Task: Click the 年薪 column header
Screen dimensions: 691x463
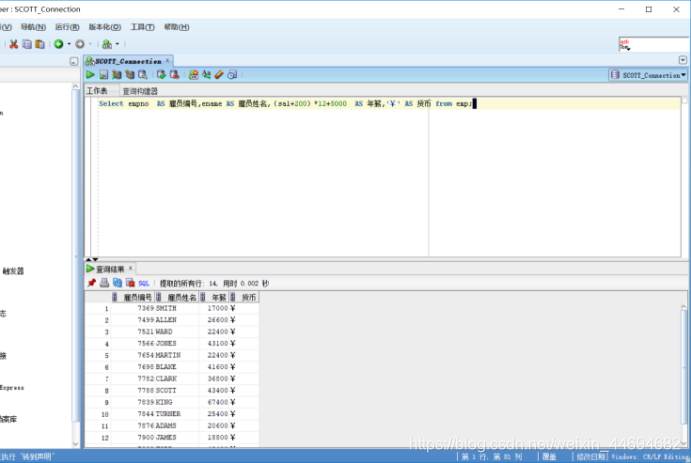Action: click(214, 297)
